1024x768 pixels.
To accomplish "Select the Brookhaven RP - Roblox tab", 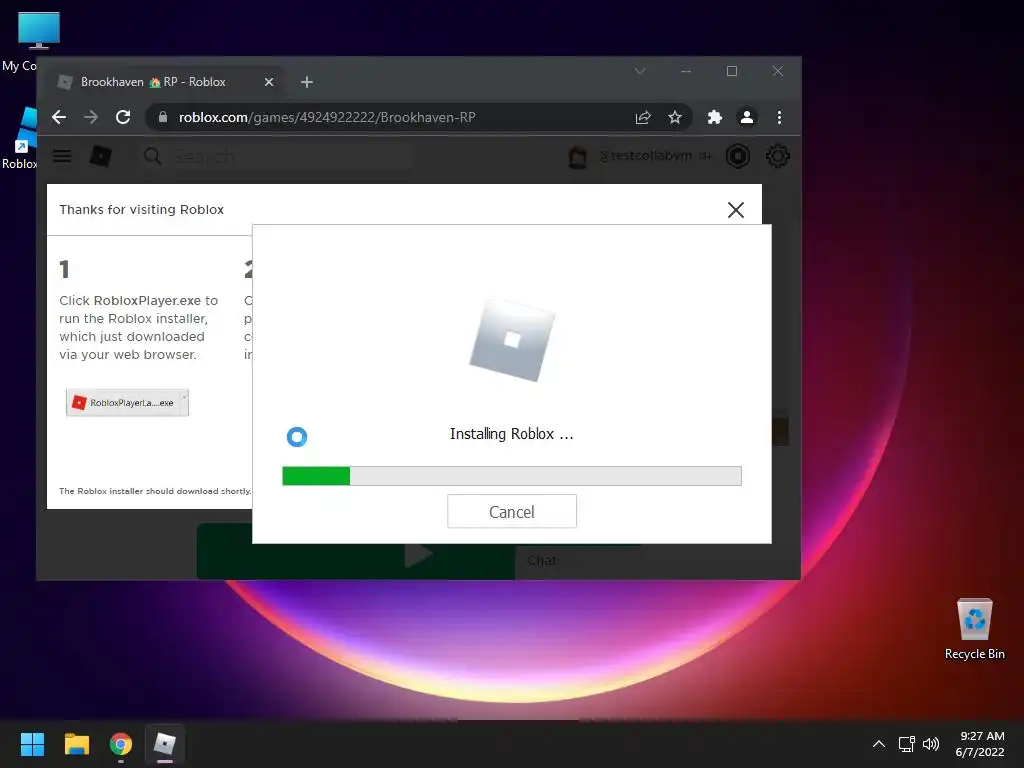I will coord(166,82).
